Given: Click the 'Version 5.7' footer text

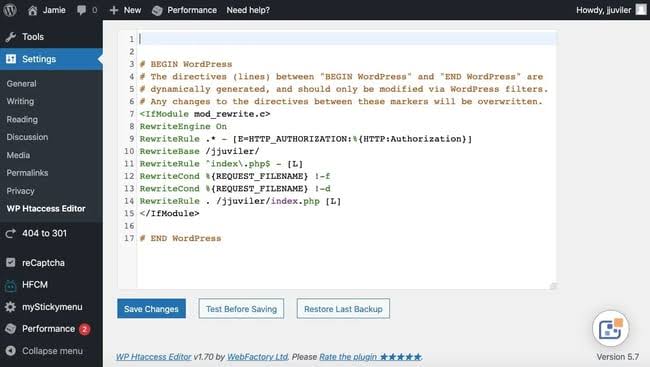Looking at the screenshot, I should coord(618,357).
